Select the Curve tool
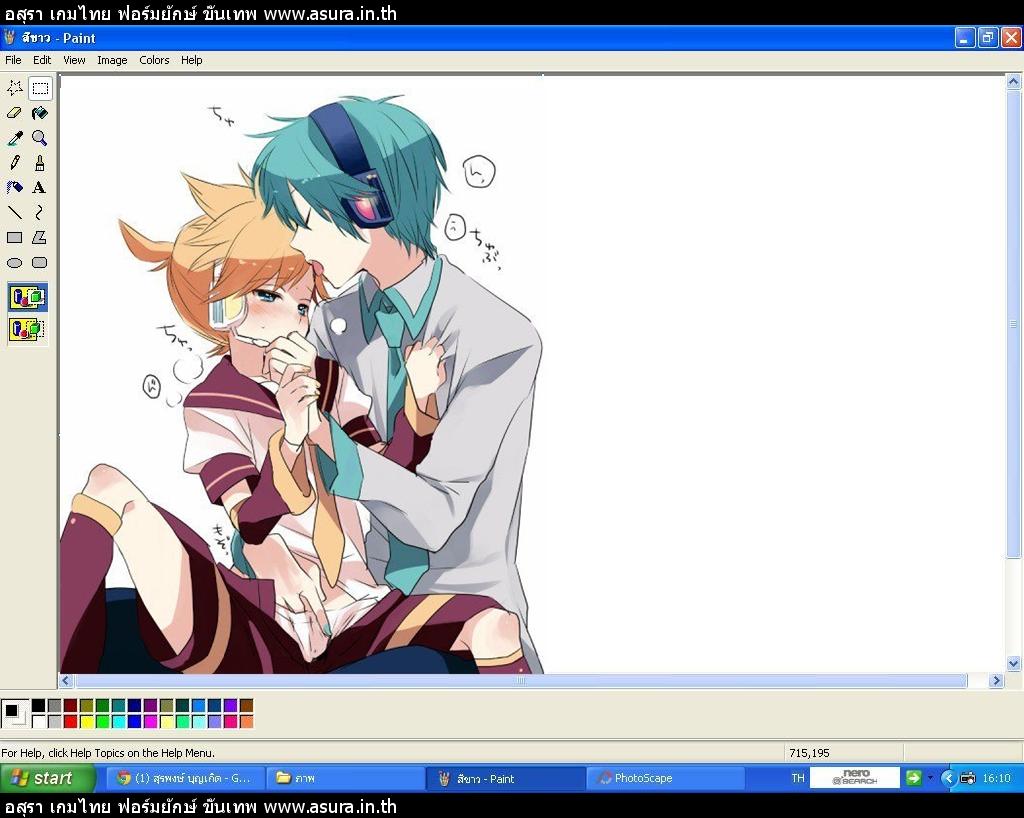1024x818 pixels. (40, 213)
